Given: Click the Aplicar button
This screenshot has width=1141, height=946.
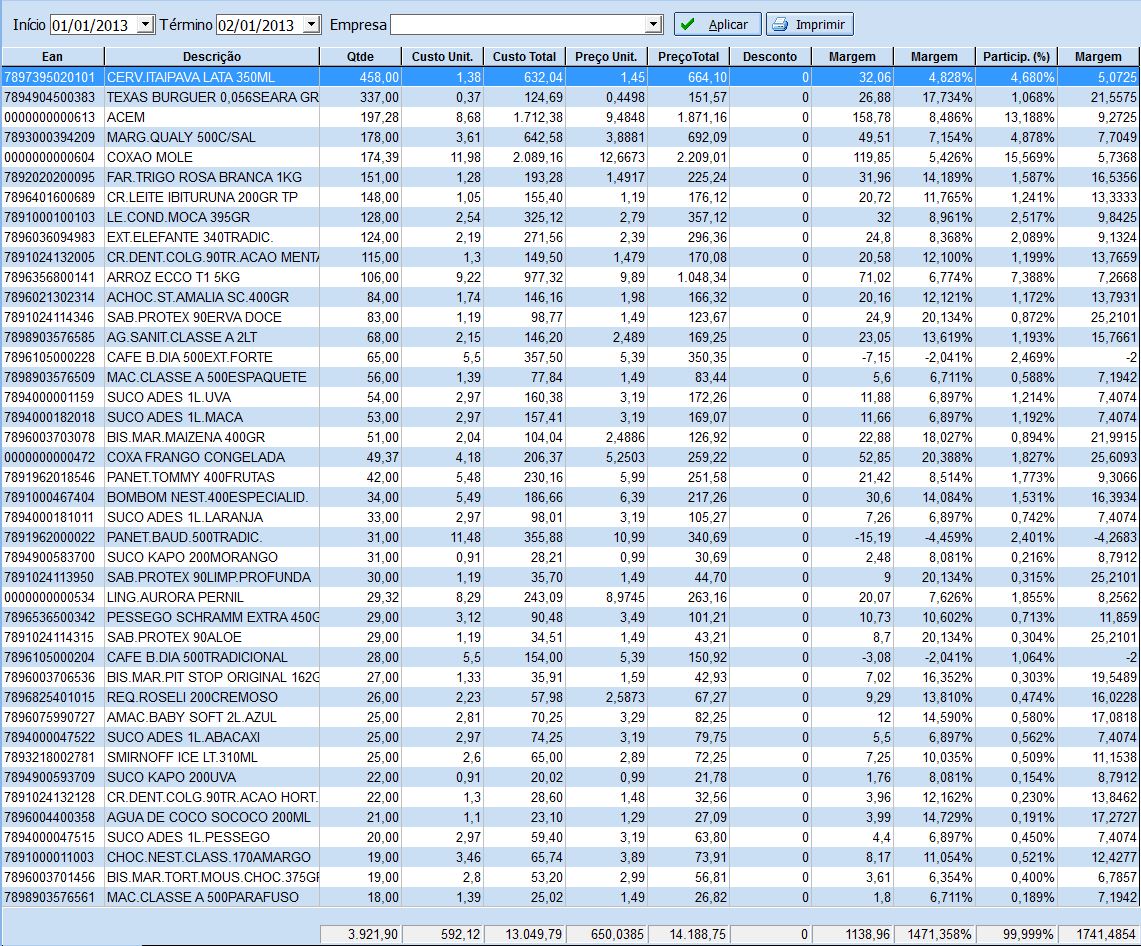Looking at the screenshot, I should 717,24.
